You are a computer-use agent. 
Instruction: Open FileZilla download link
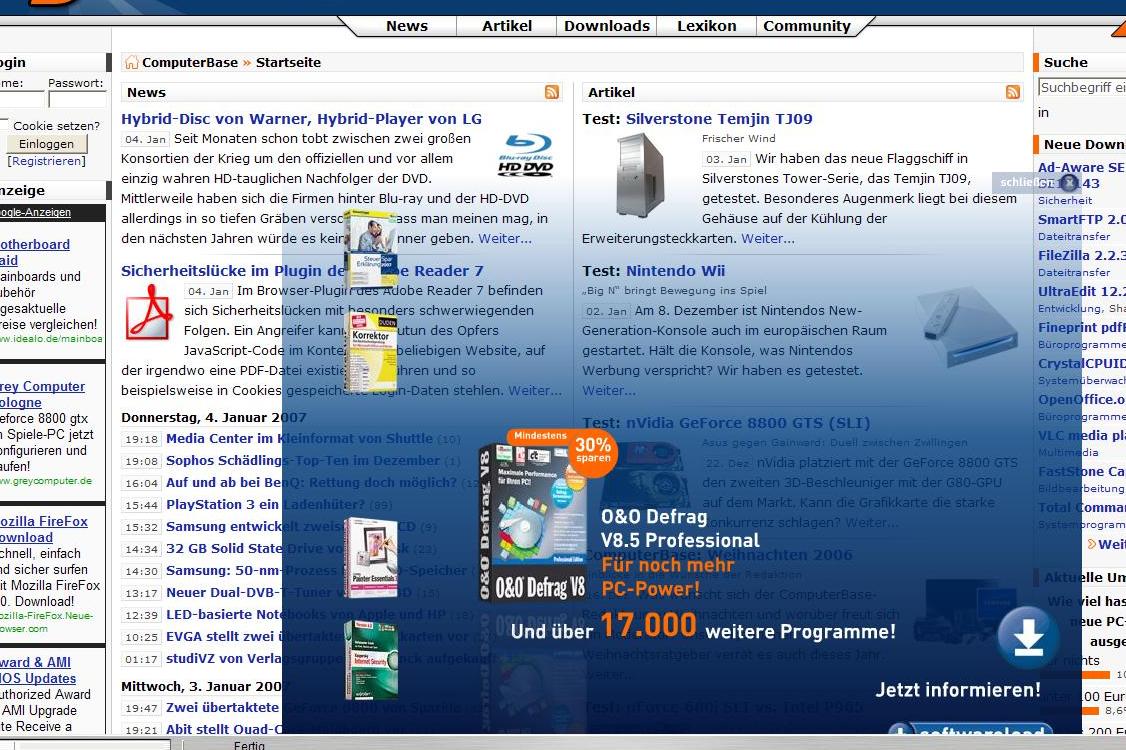[1081, 256]
